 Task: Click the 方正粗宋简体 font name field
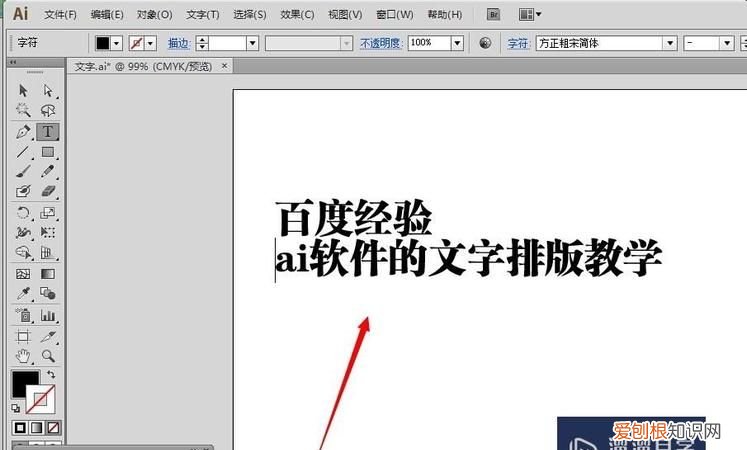coord(600,43)
